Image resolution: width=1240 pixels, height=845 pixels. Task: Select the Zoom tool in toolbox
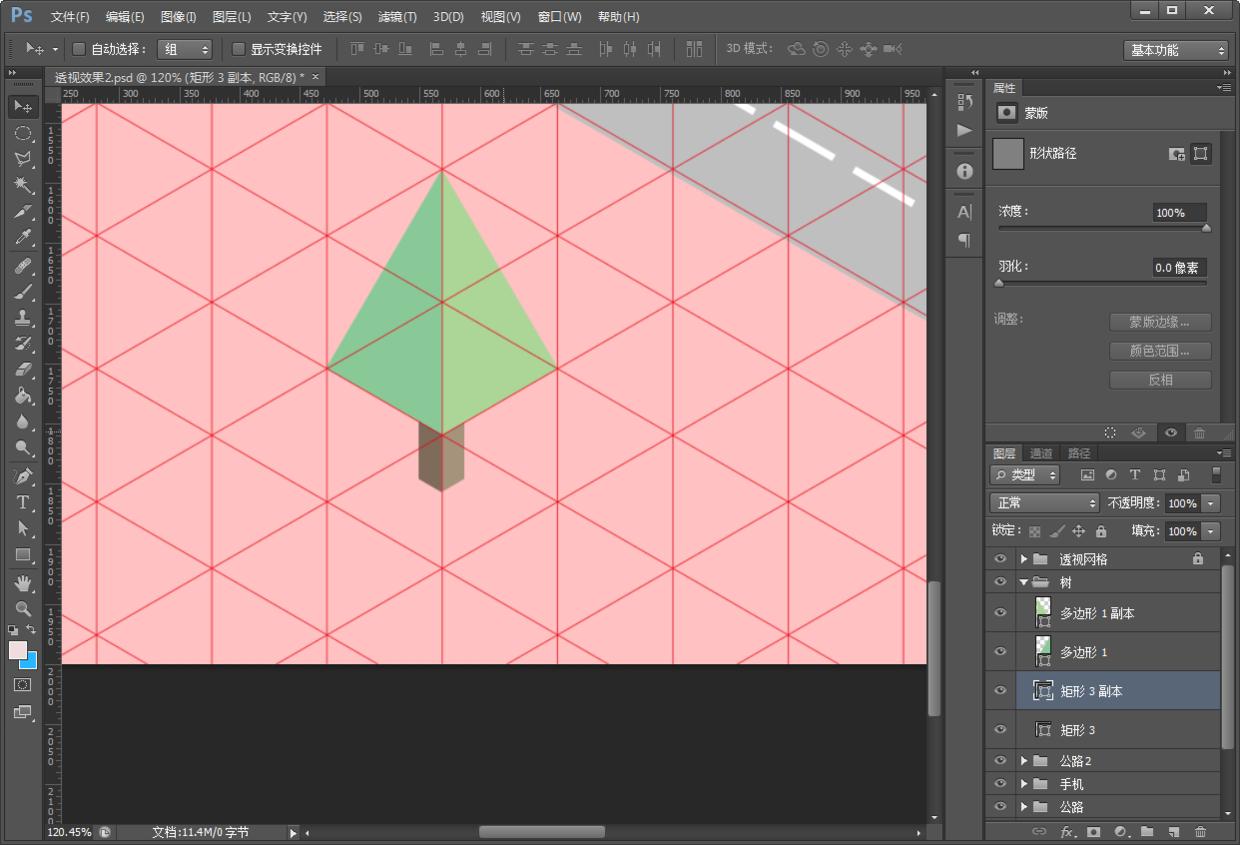23,608
